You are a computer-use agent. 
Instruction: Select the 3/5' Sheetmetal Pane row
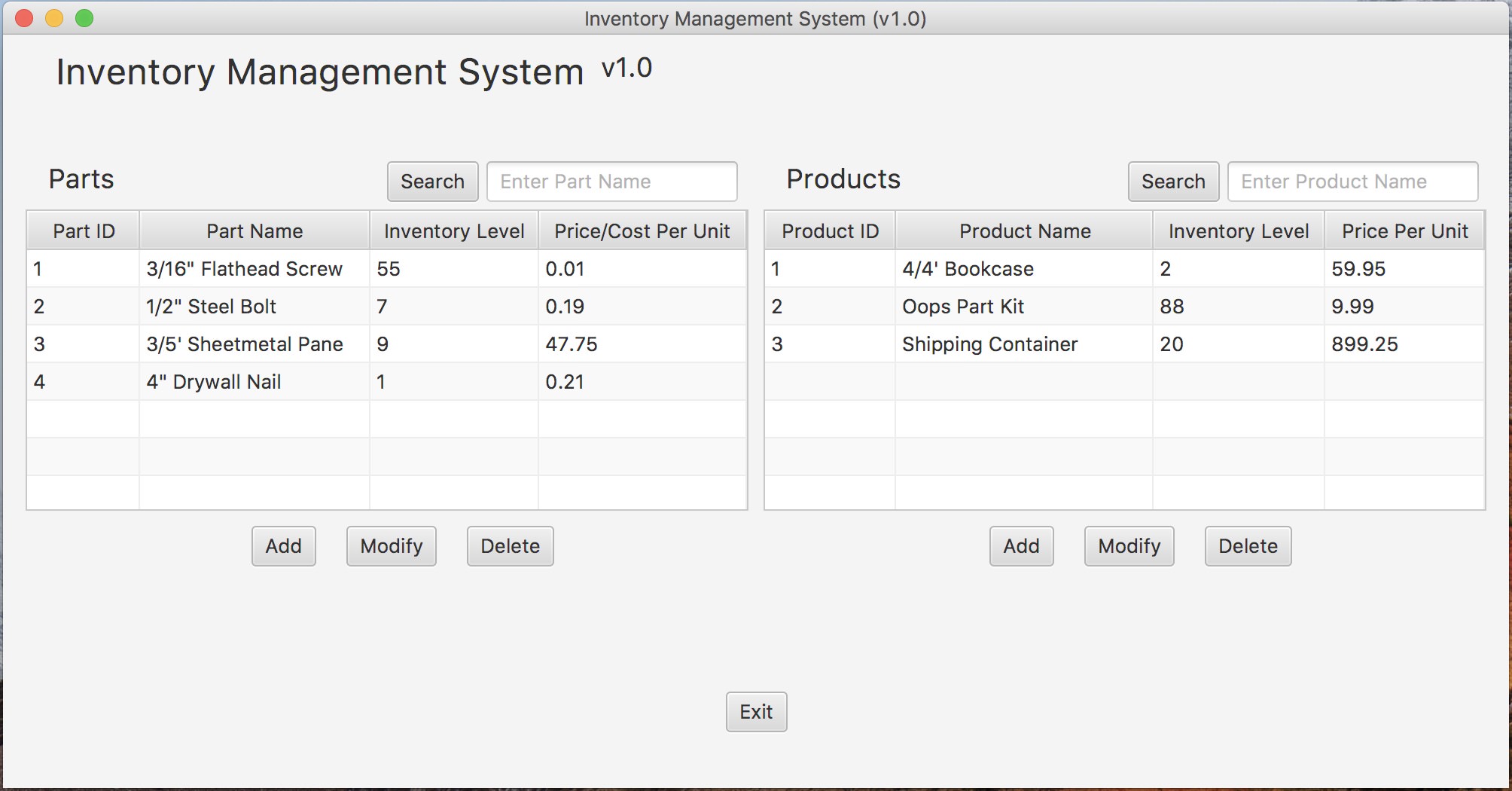386,344
